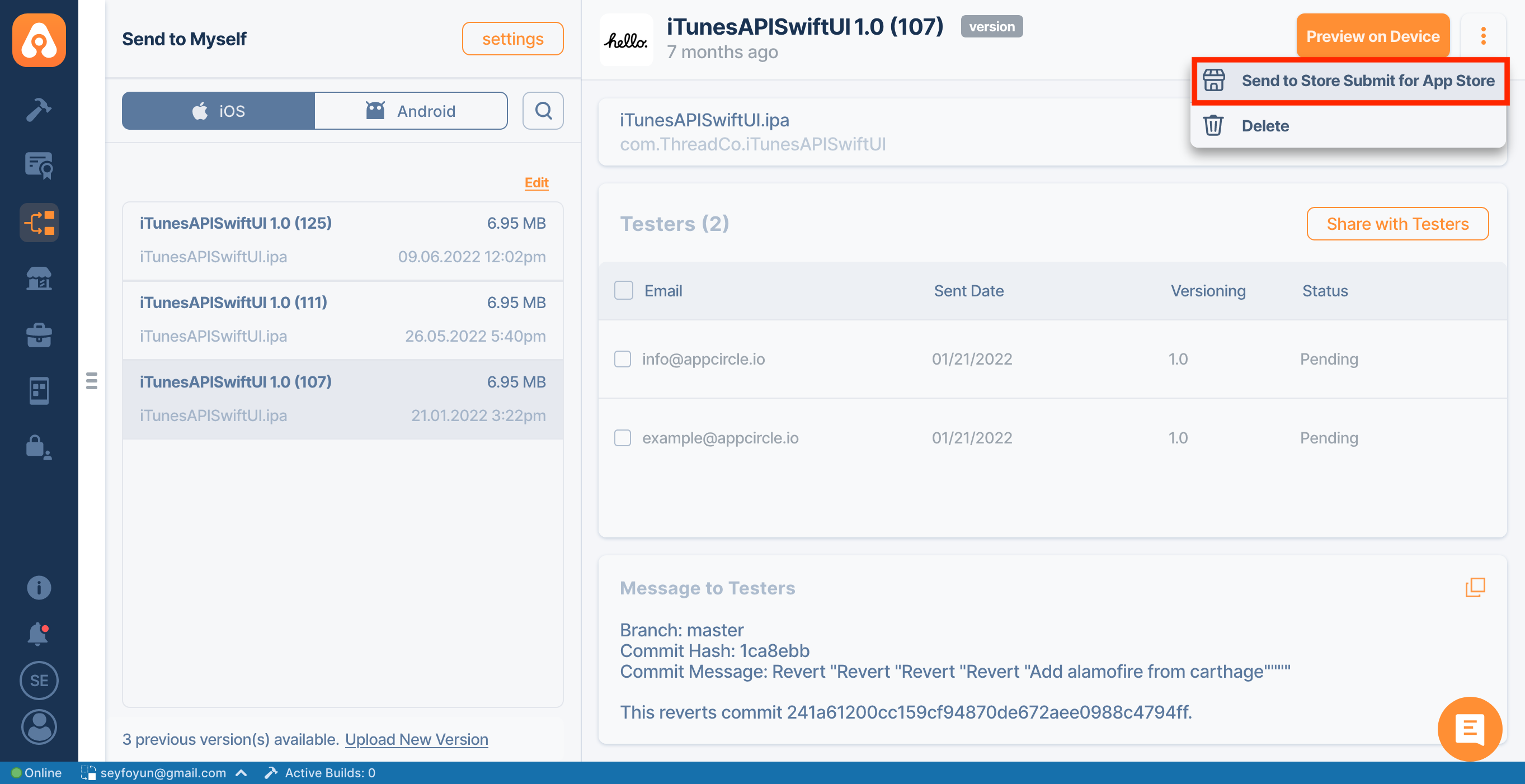Click the search magnifier icon

[542, 111]
